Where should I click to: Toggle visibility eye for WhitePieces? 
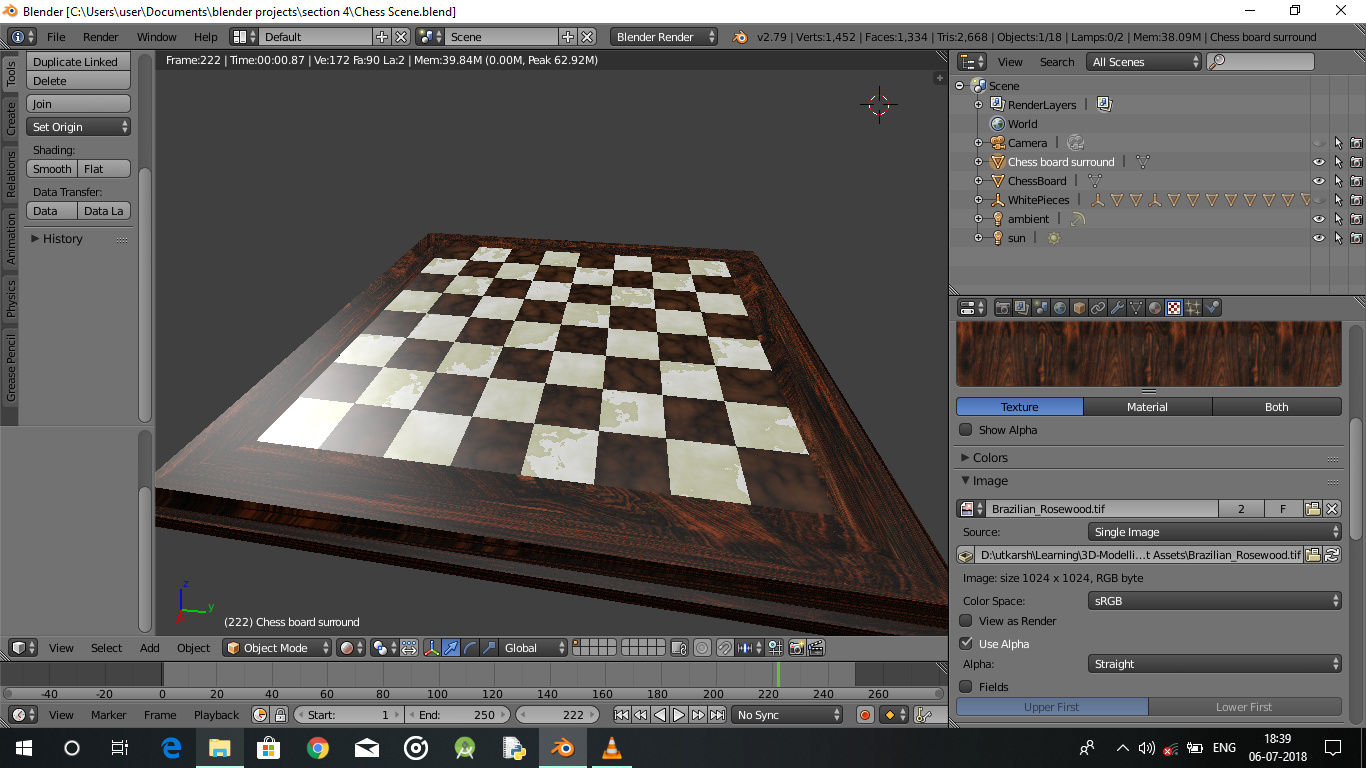1319,200
